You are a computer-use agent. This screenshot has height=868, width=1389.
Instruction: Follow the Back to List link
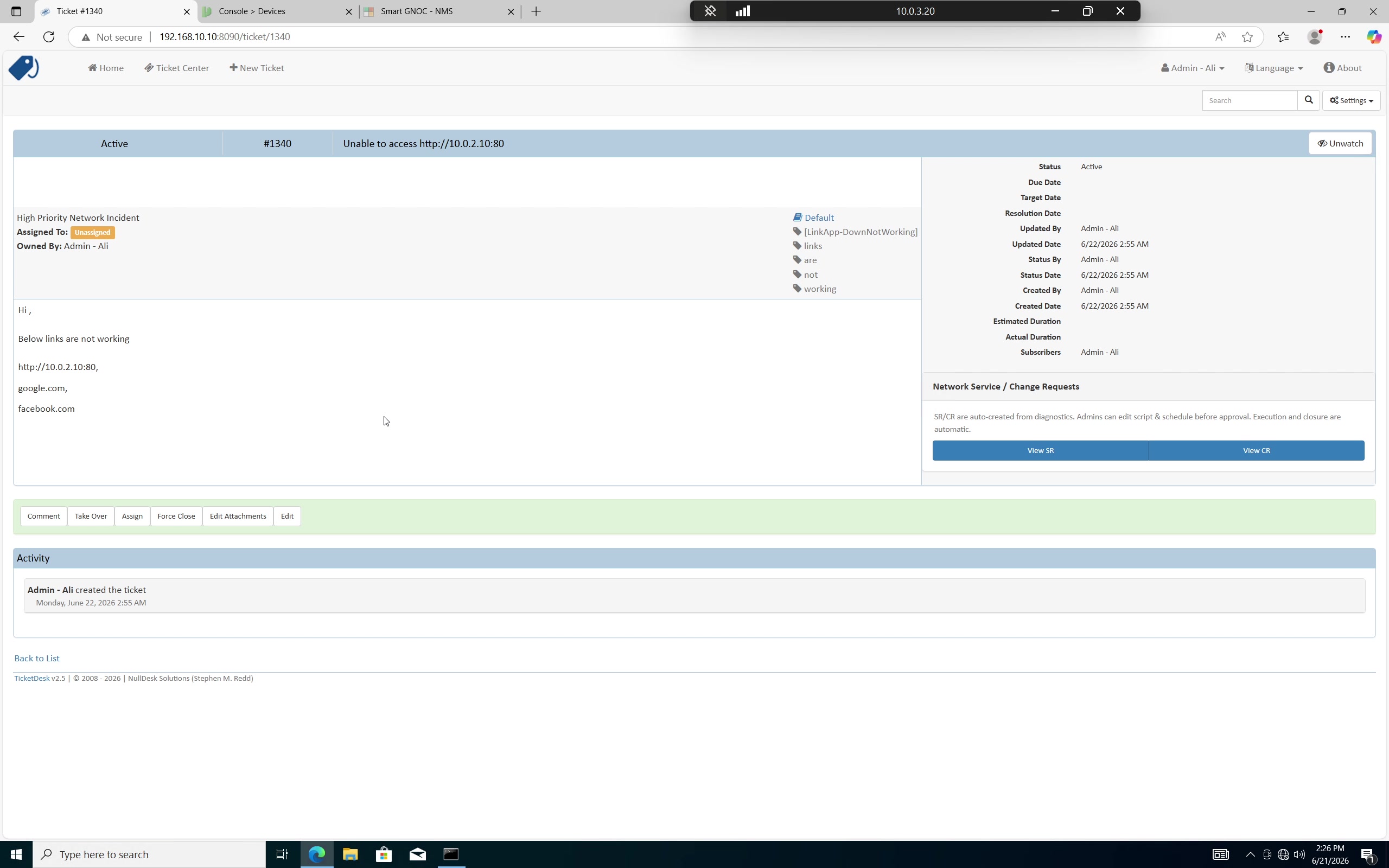click(37, 659)
